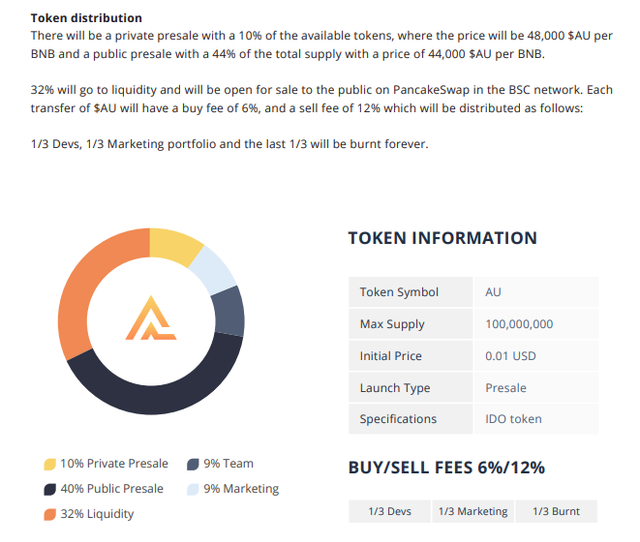Click the yellow Private Presale legend swatch
Image resolution: width=640 pixels, height=542 pixels.
[x=50, y=464]
